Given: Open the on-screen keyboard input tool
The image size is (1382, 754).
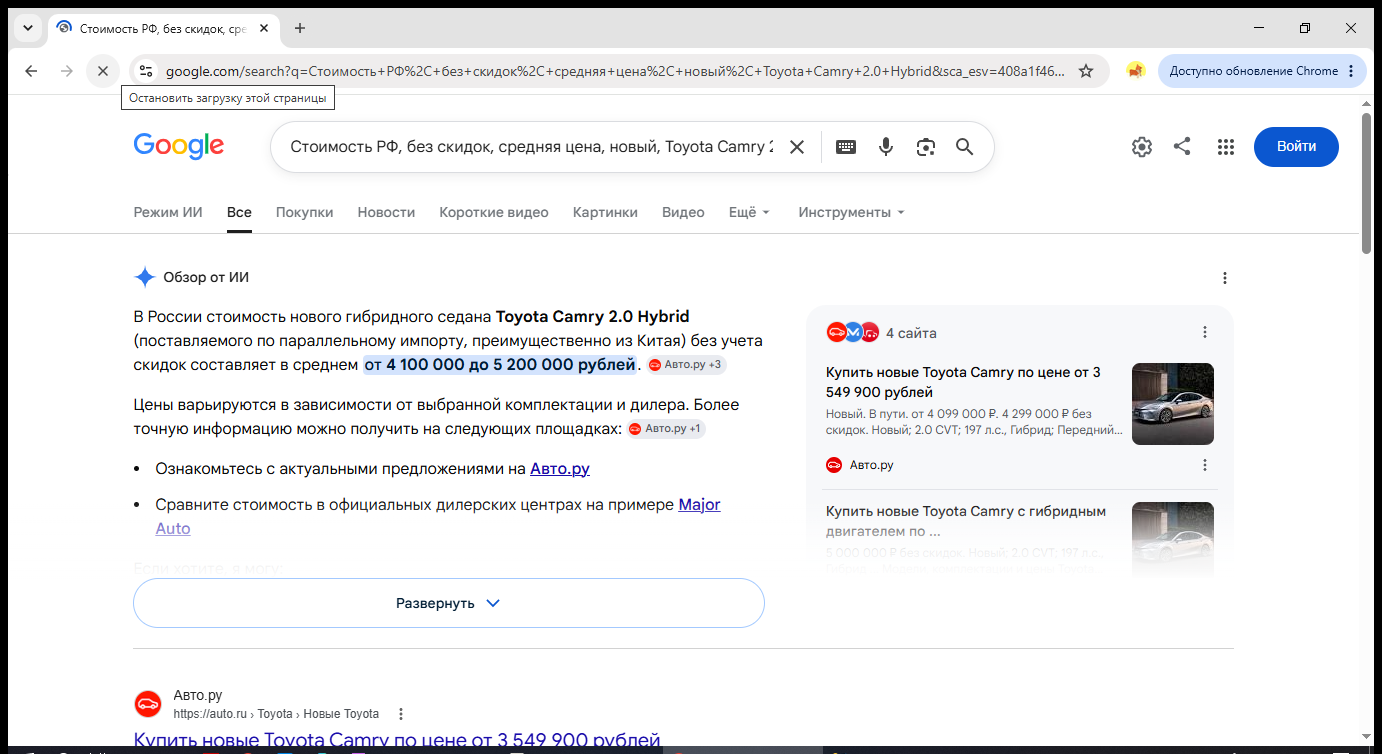Looking at the screenshot, I should click(x=846, y=147).
